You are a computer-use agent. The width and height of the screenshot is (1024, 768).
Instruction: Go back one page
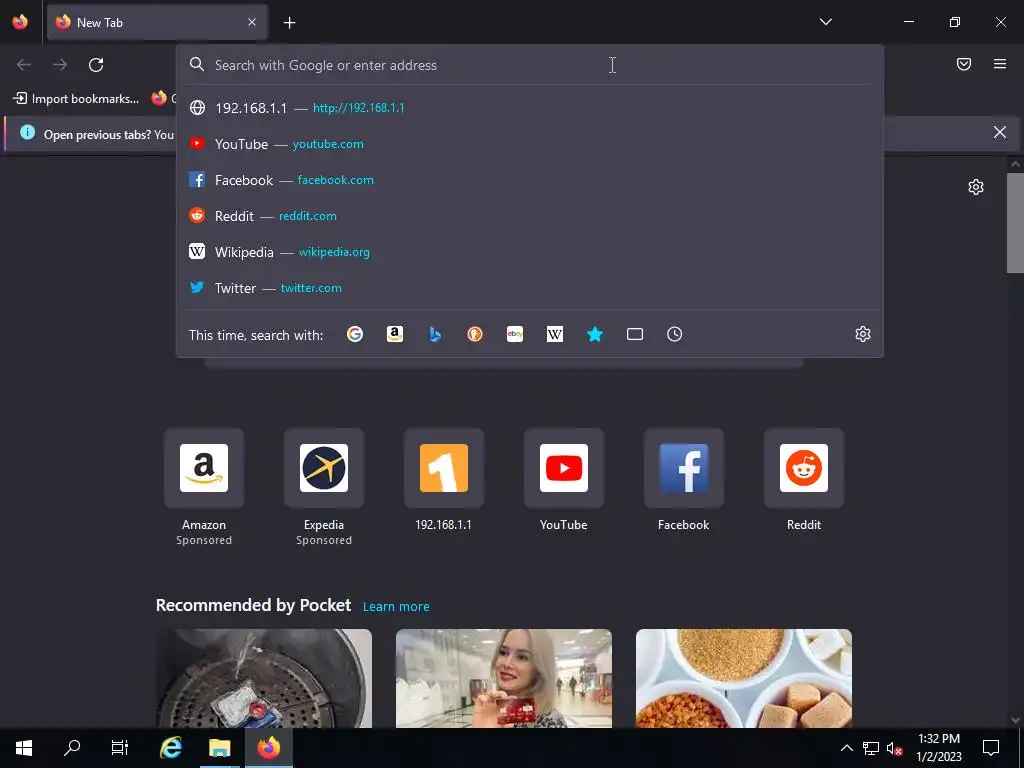click(x=24, y=65)
